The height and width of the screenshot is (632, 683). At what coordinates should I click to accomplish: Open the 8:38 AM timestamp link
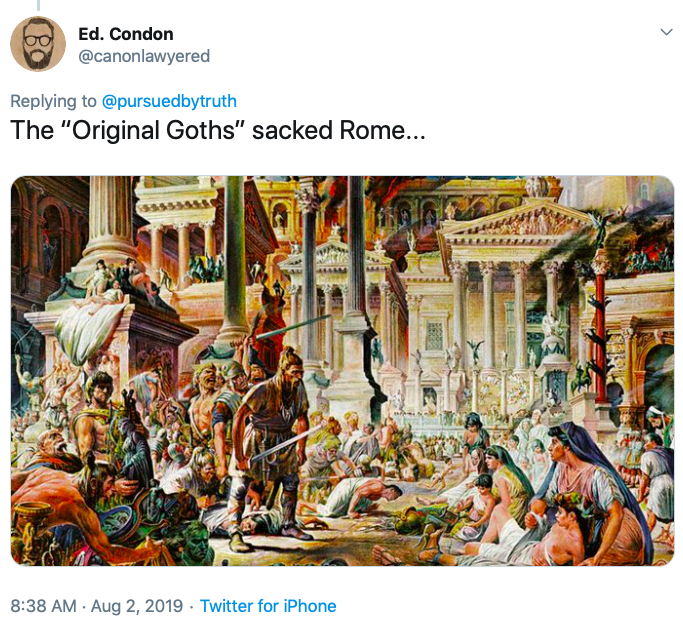pos(40,606)
